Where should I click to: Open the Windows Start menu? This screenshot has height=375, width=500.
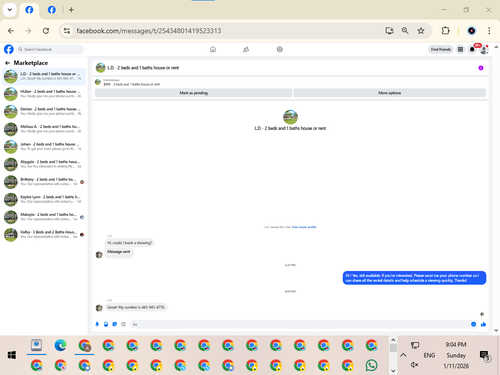point(12,355)
